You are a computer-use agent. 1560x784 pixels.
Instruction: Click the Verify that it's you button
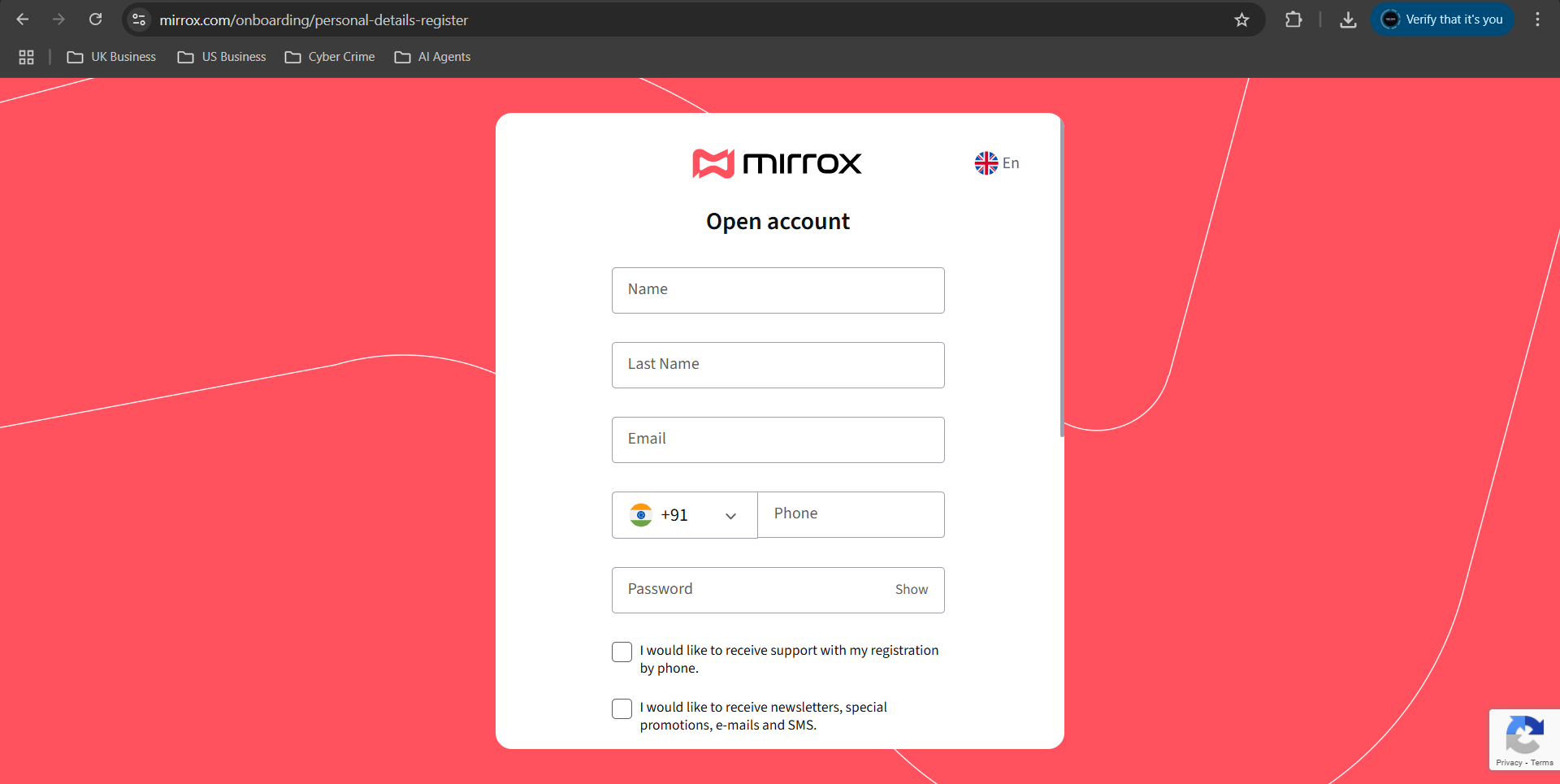[x=1444, y=19]
